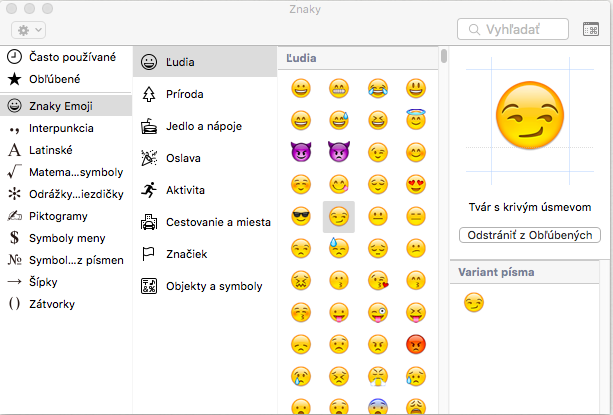
Task: Choose the crying face with tear emoji
Action: click(x=301, y=376)
